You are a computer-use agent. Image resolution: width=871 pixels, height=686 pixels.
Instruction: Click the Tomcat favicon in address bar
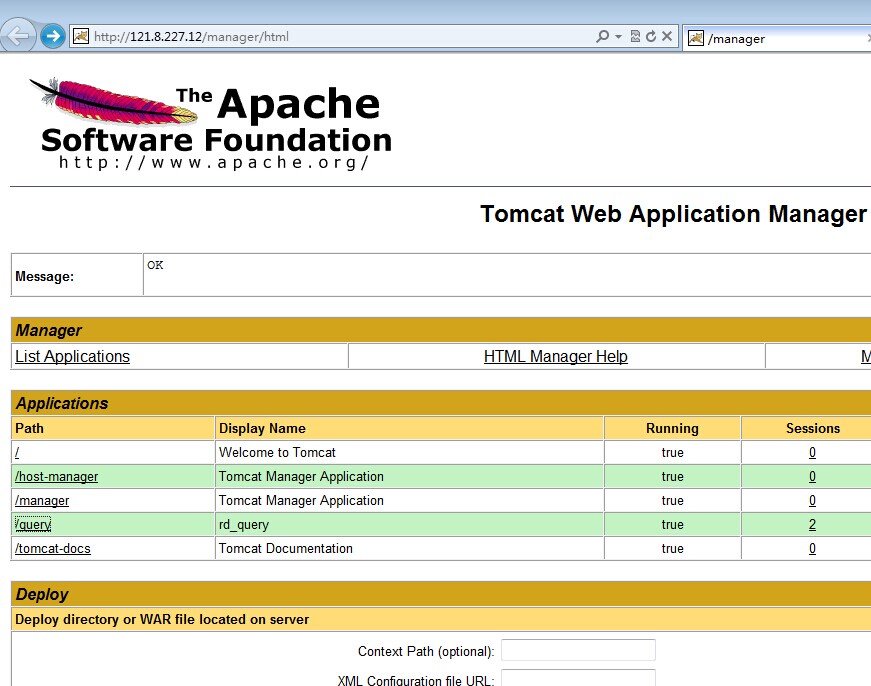tap(81, 37)
